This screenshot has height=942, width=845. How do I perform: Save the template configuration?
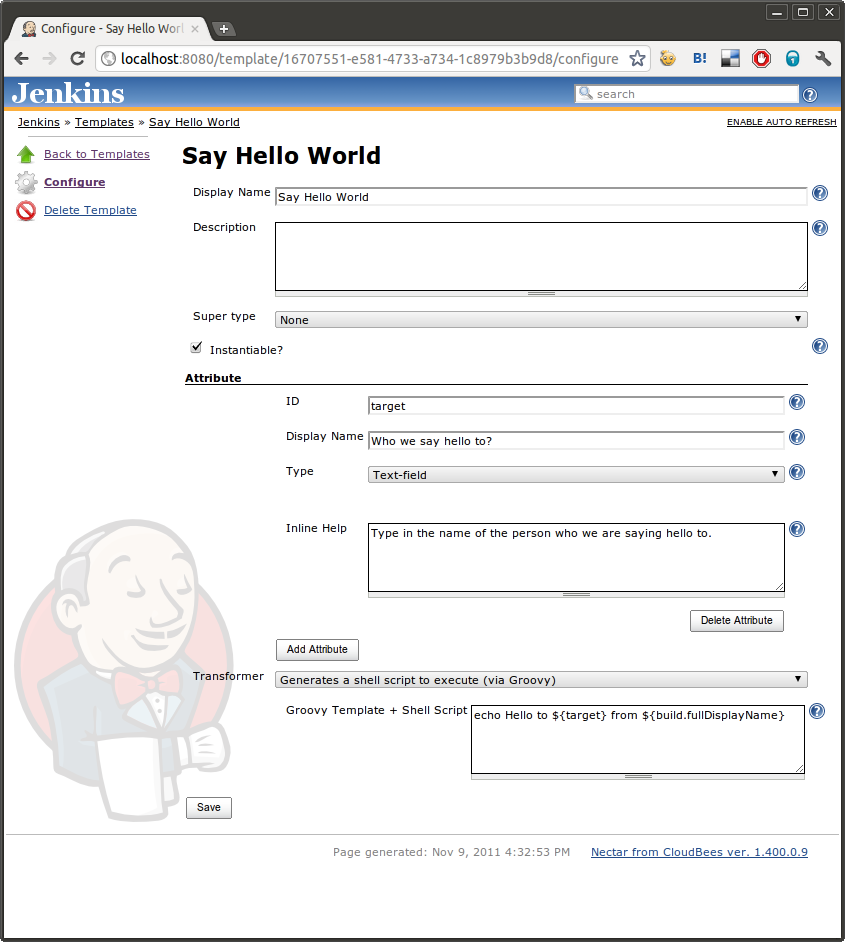tap(208, 807)
